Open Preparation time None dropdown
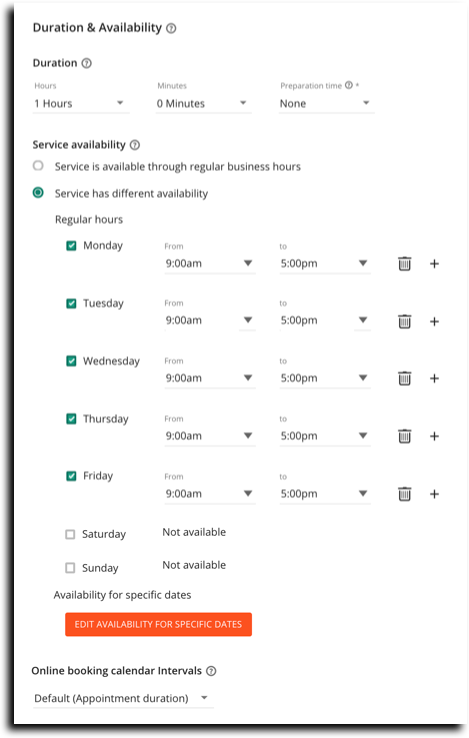Screen dimensions: 469x738 (x=326, y=104)
